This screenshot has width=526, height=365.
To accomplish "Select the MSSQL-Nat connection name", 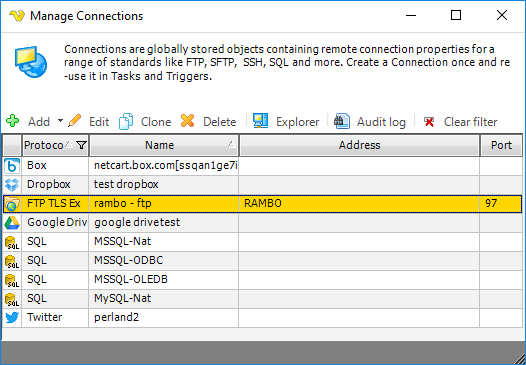I will 122,241.
